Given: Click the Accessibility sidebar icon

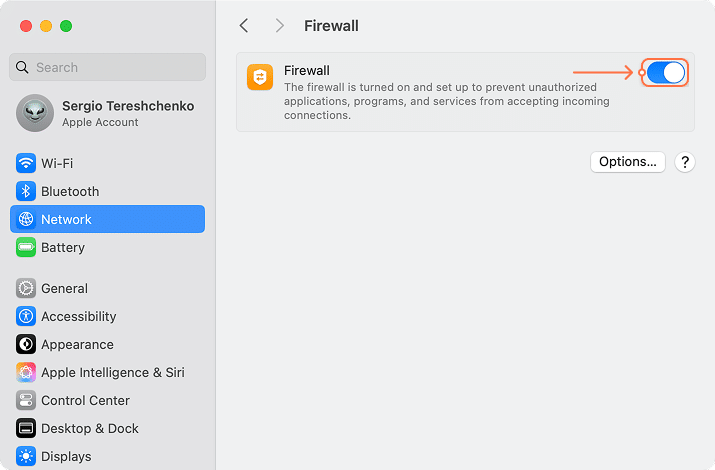Looking at the screenshot, I should pyautogui.click(x=26, y=316).
